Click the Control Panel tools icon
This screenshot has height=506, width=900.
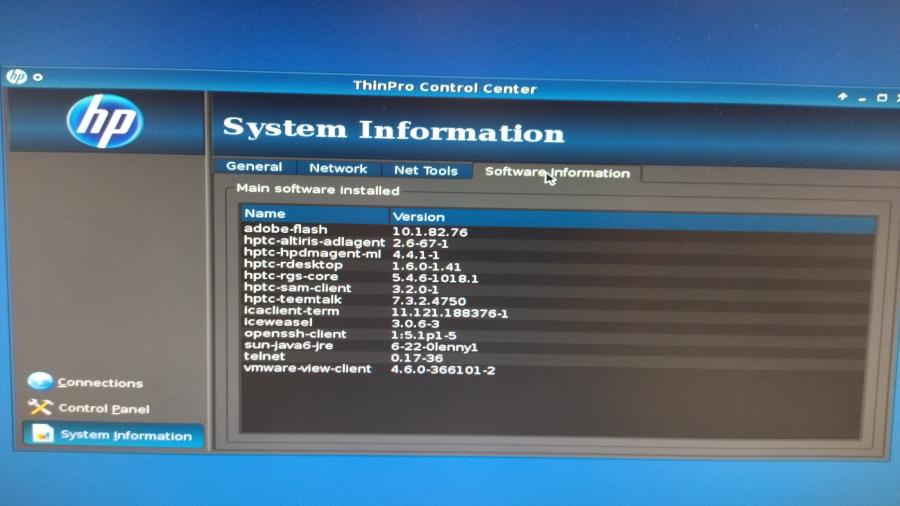tap(40, 407)
